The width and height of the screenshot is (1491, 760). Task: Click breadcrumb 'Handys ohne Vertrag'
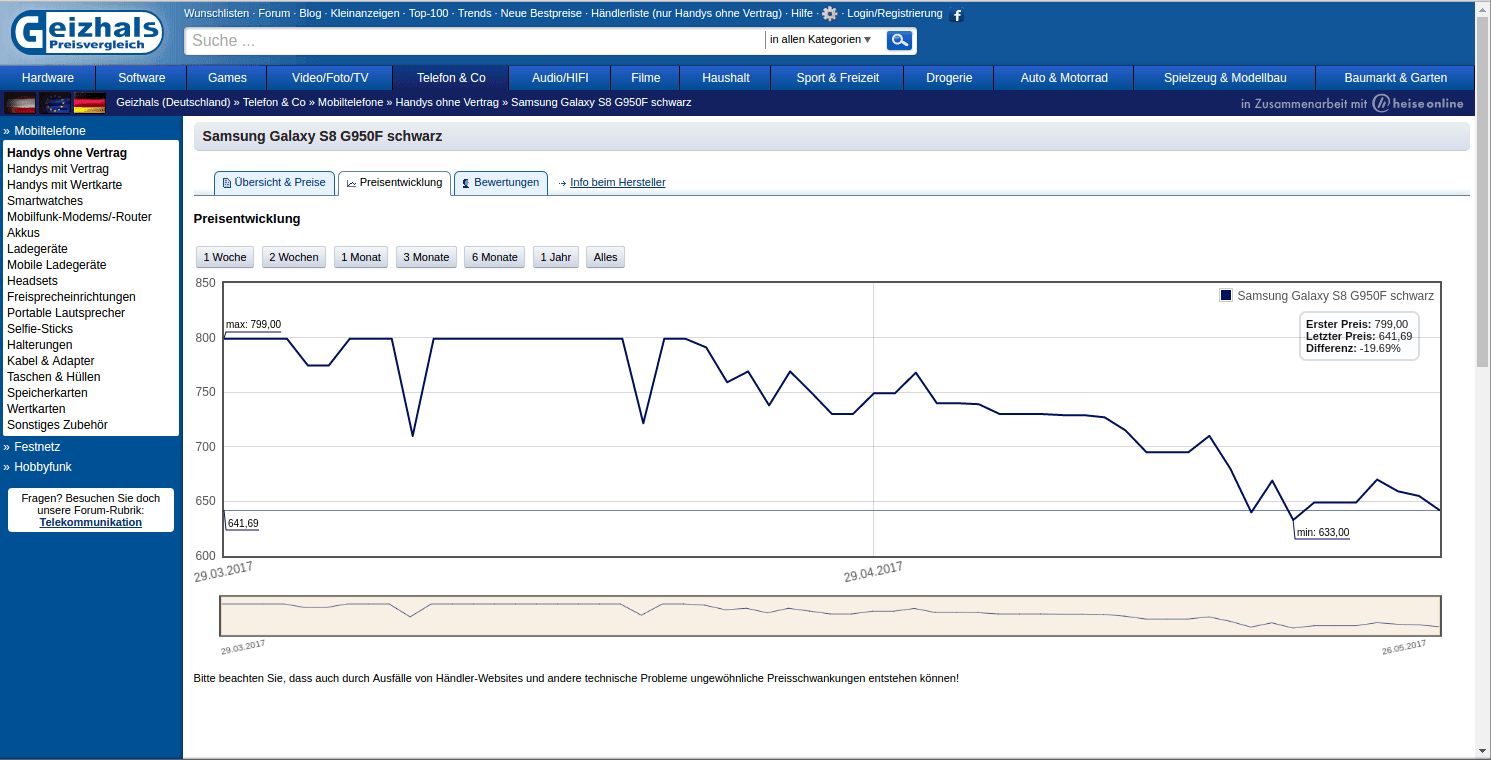pyautogui.click(x=447, y=102)
